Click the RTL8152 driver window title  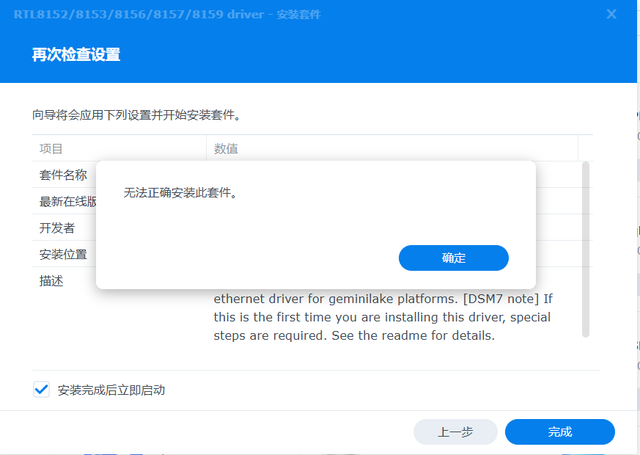(x=167, y=14)
